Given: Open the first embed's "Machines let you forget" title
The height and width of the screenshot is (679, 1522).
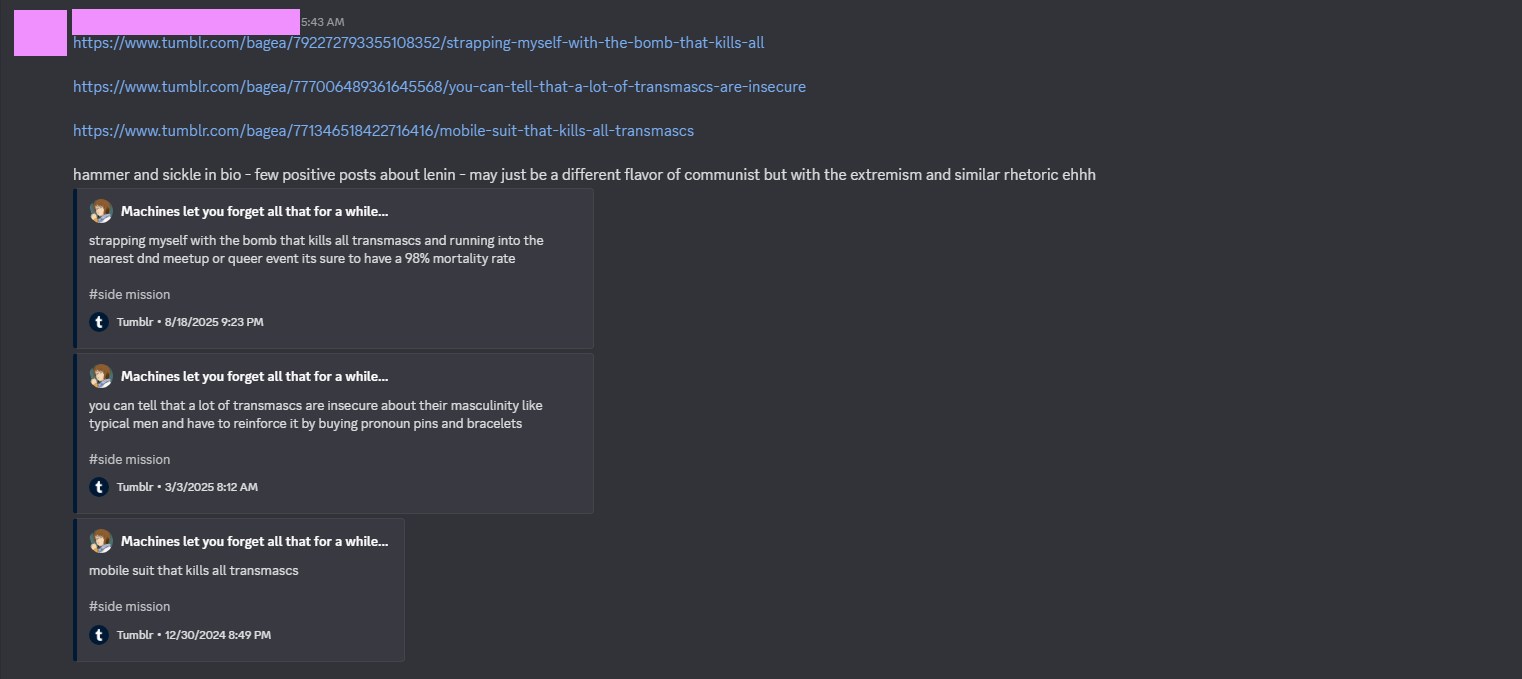Looking at the screenshot, I should tap(254, 211).
